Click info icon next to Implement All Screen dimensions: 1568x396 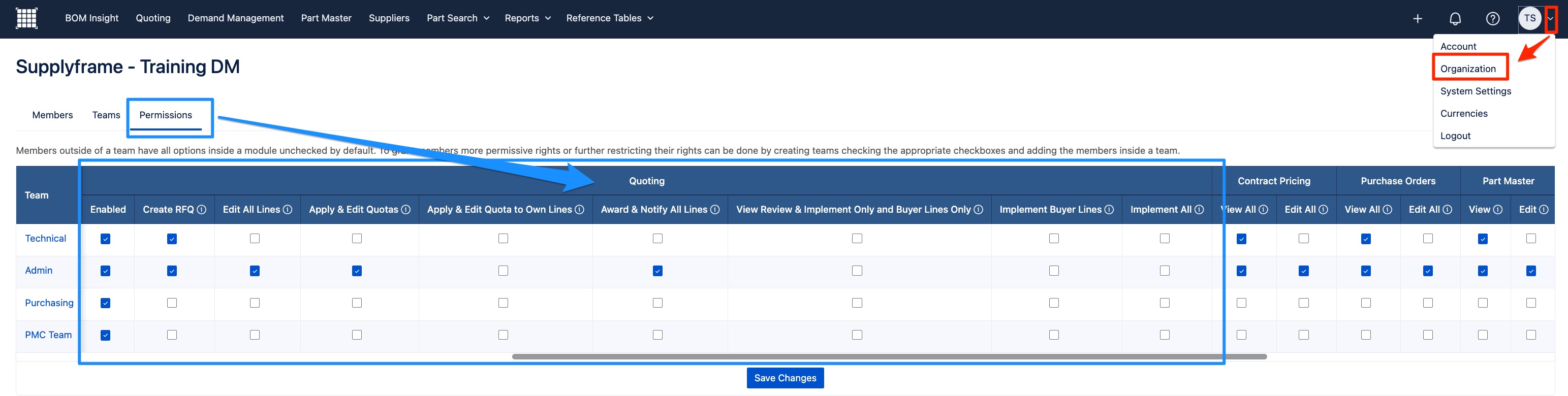pos(1199,209)
